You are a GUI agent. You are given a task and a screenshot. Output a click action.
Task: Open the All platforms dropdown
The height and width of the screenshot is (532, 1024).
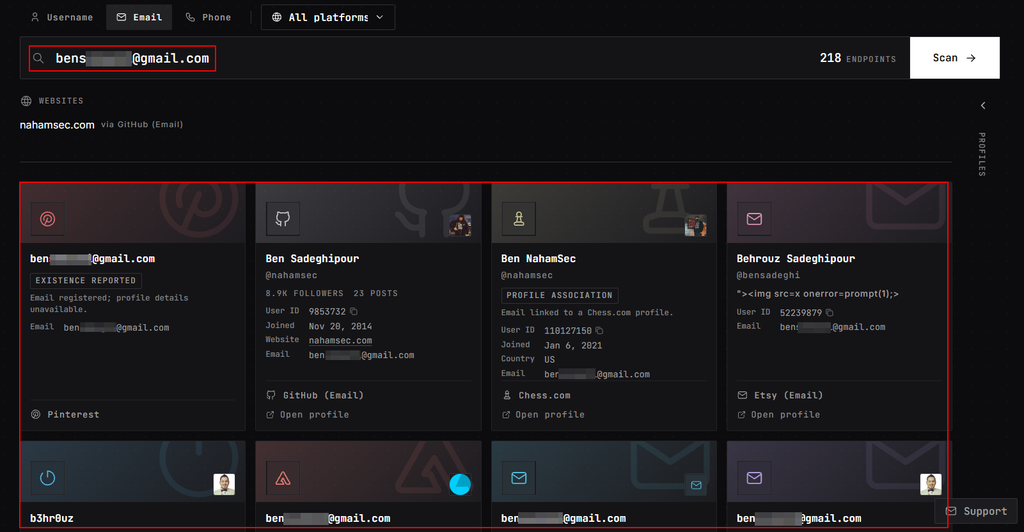tap(328, 17)
